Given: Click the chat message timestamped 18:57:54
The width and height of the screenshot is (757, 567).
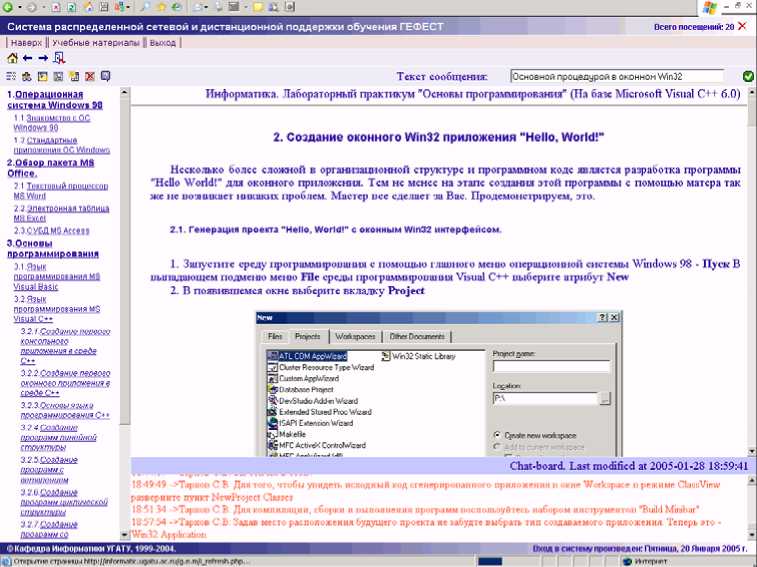Looking at the screenshot, I should coord(426,528).
